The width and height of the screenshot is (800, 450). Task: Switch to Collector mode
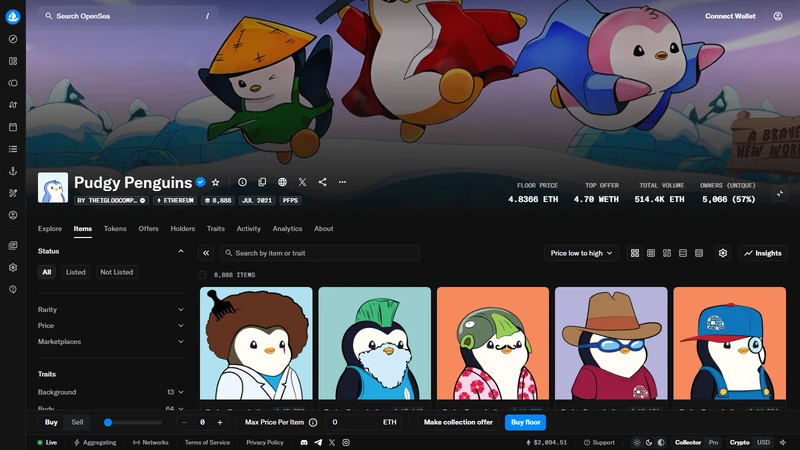point(688,442)
